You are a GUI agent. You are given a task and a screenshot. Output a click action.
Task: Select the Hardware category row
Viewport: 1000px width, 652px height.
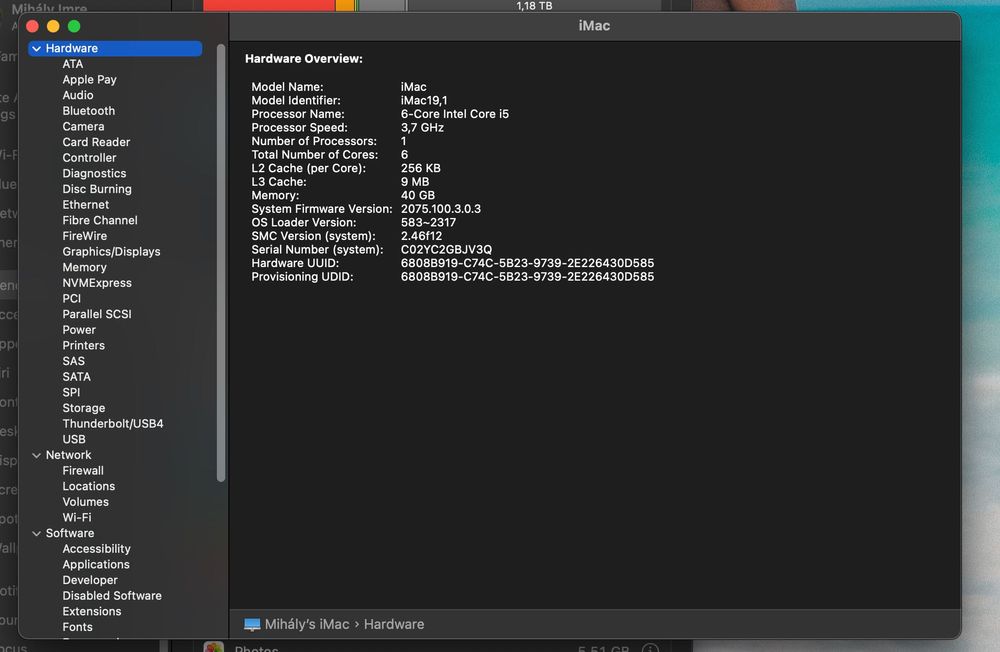coord(115,48)
